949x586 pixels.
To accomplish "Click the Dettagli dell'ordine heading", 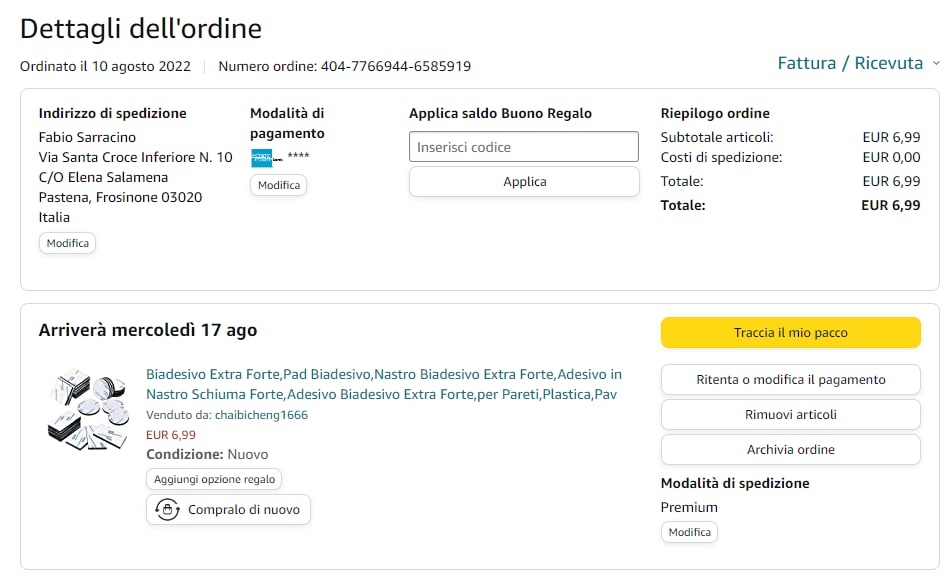I will (x=141, y=28).
